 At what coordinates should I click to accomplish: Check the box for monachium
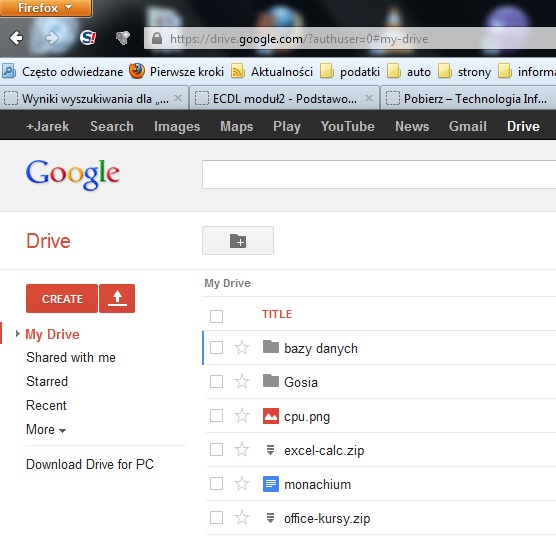216,484
